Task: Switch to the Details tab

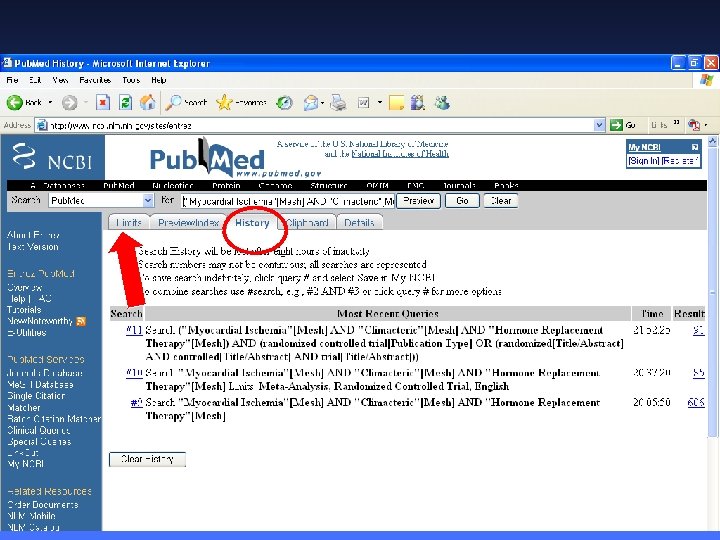Action: click(x=359, y=223)
